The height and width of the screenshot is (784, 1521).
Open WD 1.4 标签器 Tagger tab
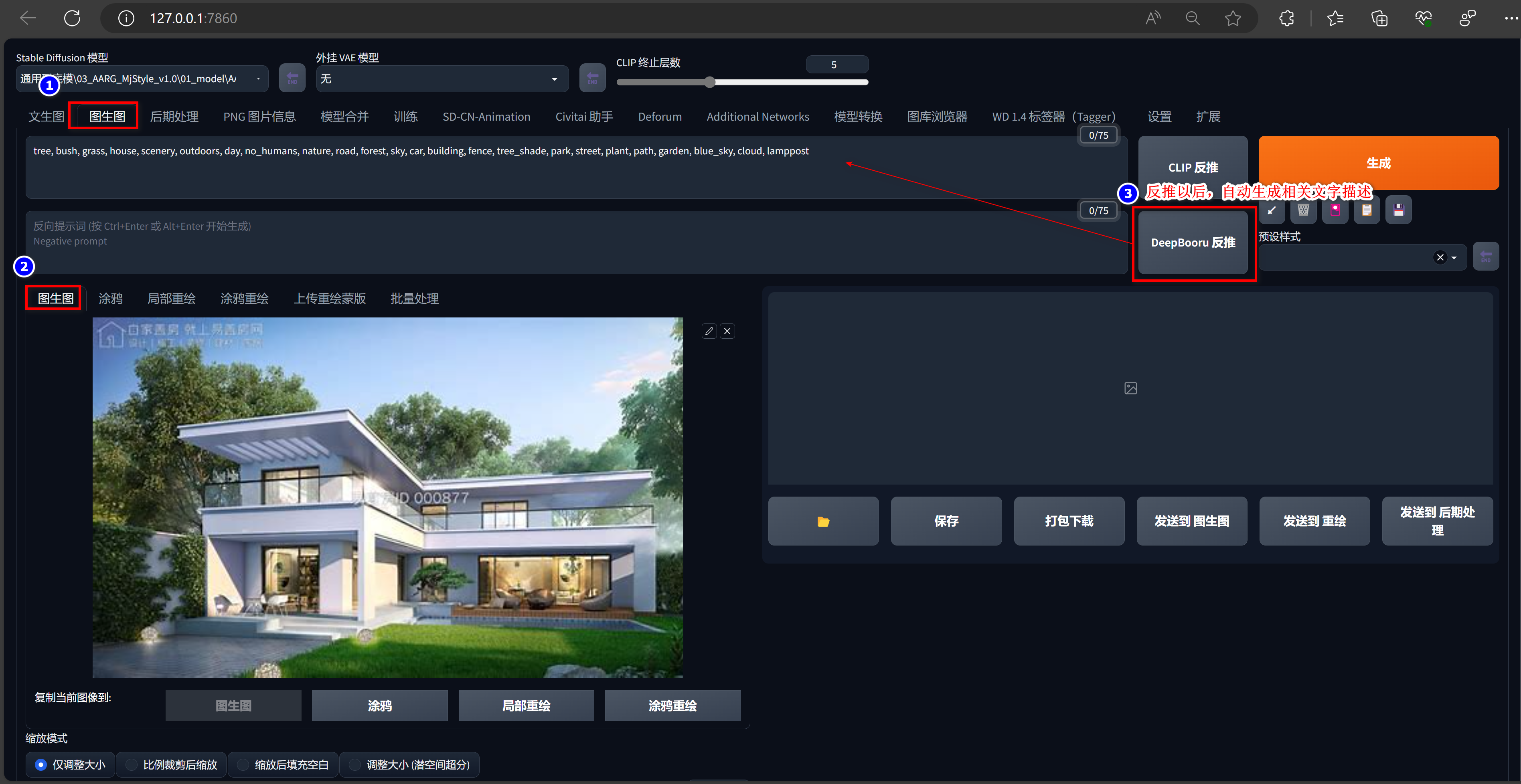(1053, 117)
